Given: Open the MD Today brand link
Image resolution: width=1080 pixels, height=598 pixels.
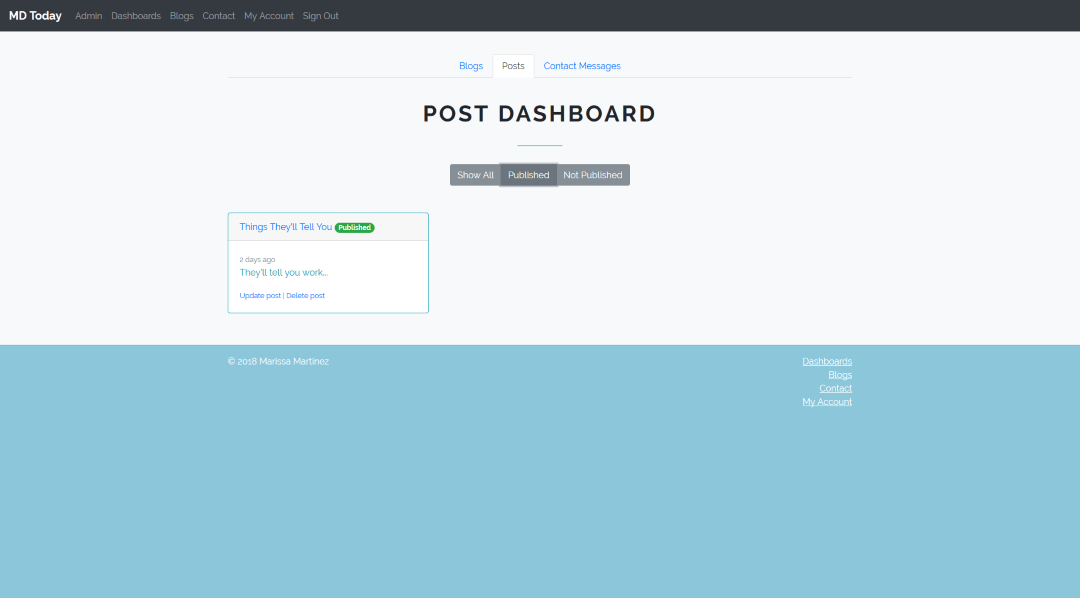Looking at the screenshot, I should tap(35, 16).
